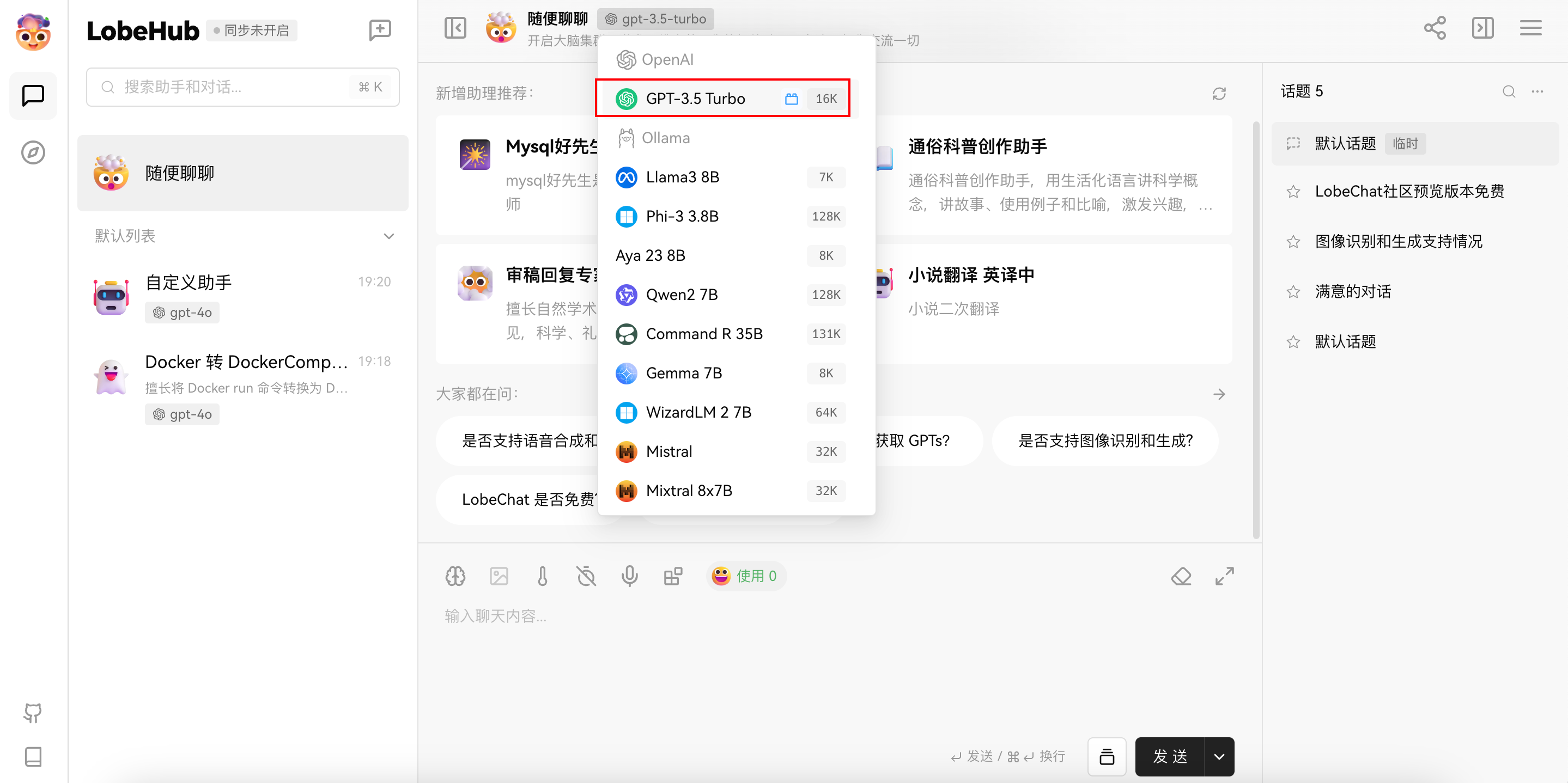This screenshot has height=783, width=1568.
Task: Open the plugins blocks icon
Action: (673, 576)
